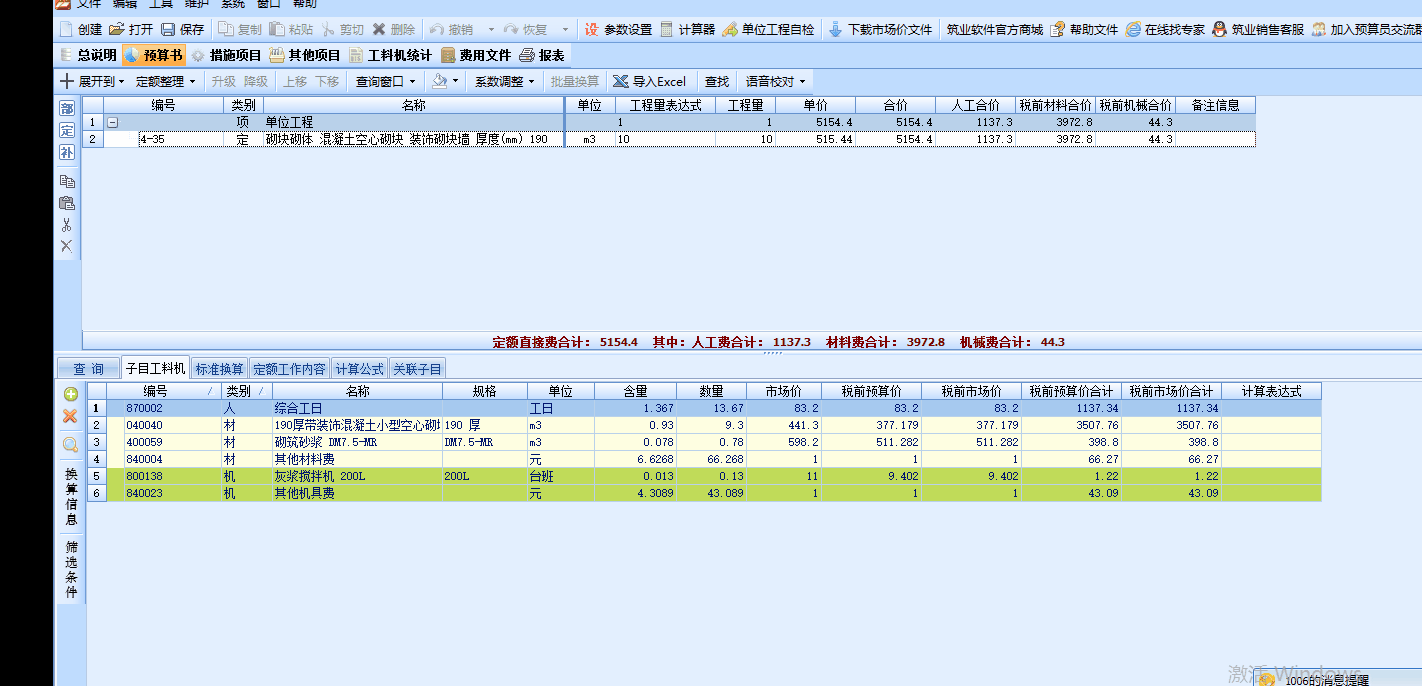Click the magnifier search icon in lower panel
This screenshot has width=1422, height=686.
pyautogui.click(x=70, y=445)
